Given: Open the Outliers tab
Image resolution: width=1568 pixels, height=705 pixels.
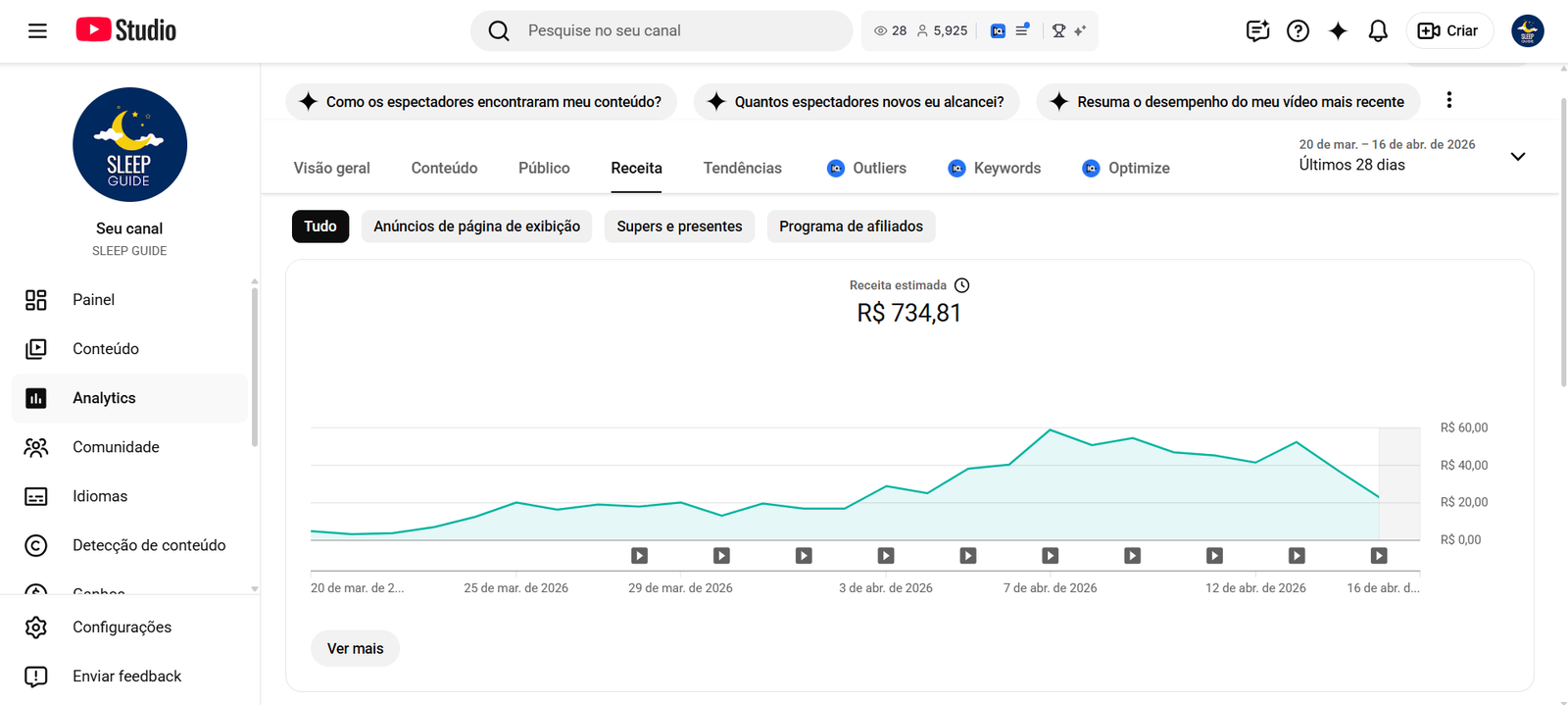Looking at the screenshot, I should coord(866,169).
